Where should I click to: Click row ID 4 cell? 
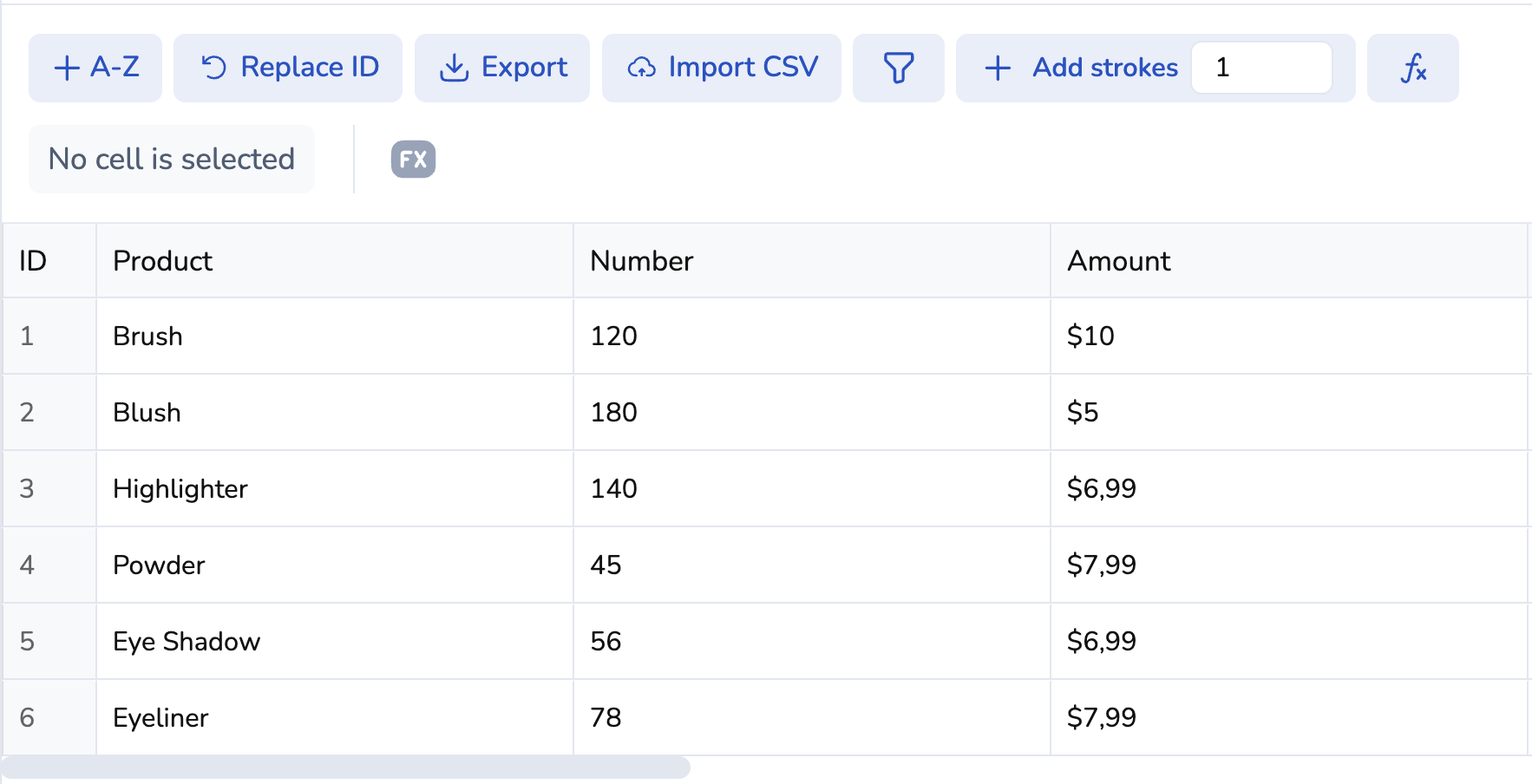[49, 565]
